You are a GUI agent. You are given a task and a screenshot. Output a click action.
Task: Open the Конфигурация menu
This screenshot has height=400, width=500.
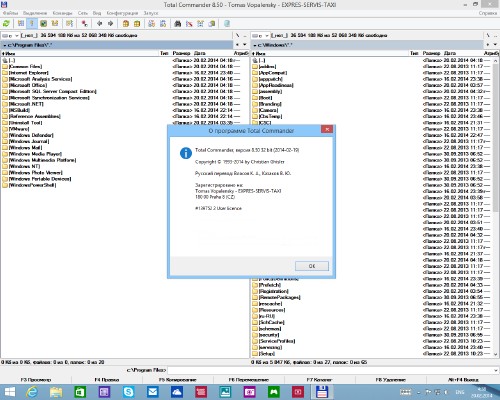tap(122, 13)
